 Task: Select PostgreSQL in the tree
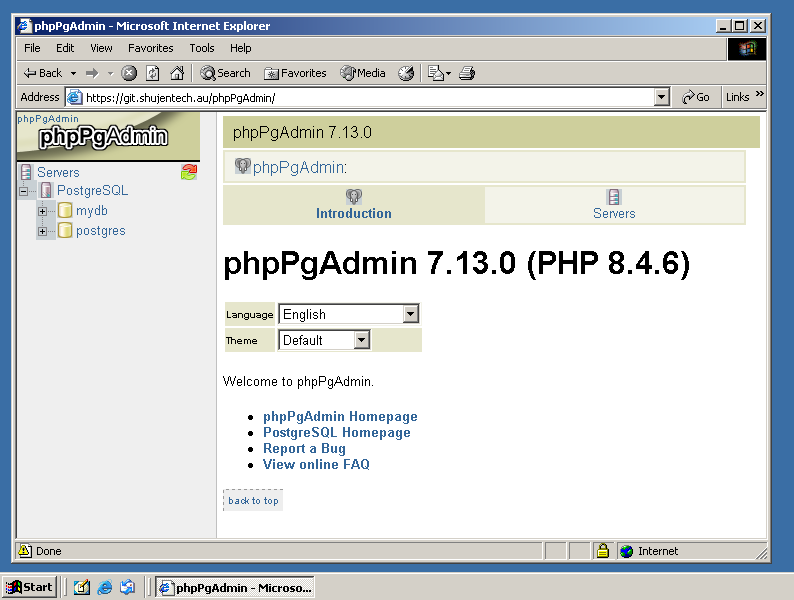click(93, 190)
